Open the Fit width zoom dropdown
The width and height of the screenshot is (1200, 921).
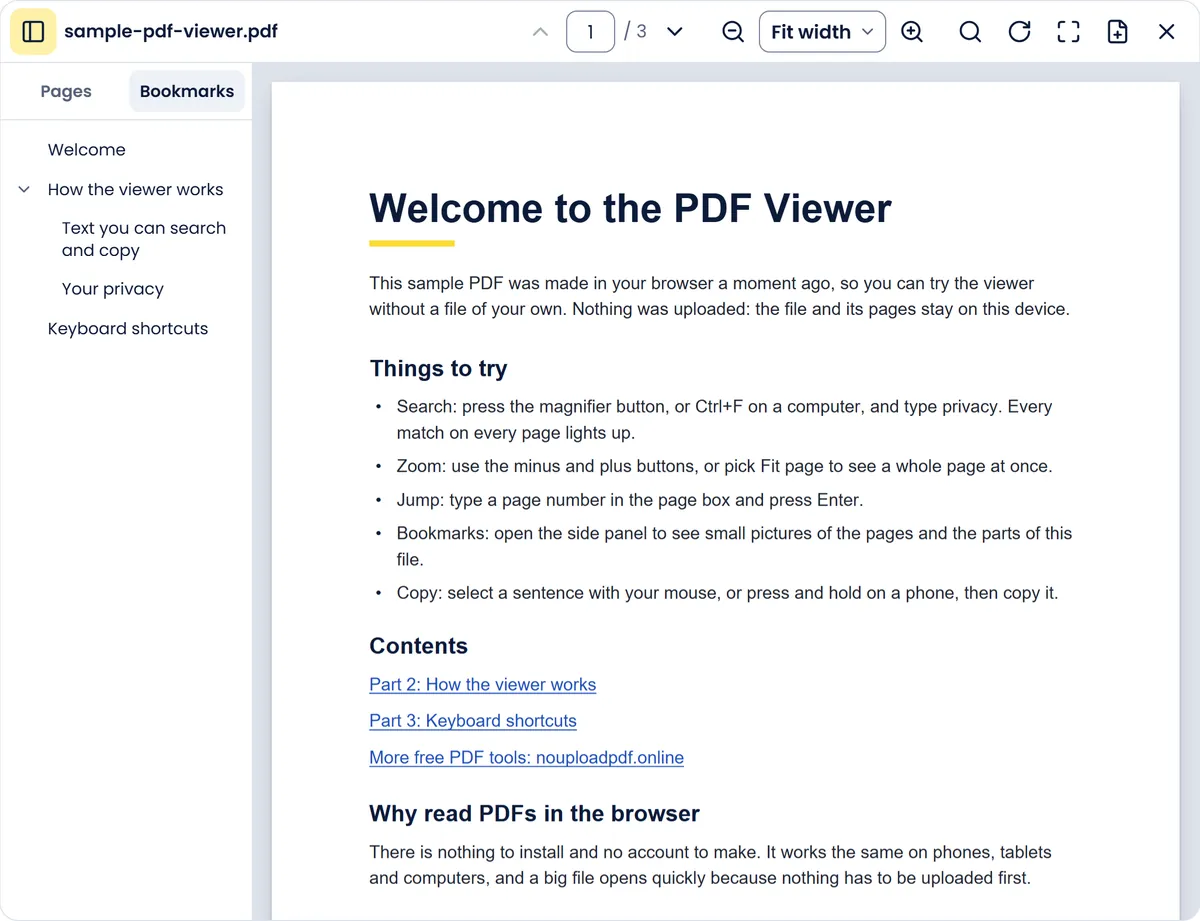[x=822, y=32]
